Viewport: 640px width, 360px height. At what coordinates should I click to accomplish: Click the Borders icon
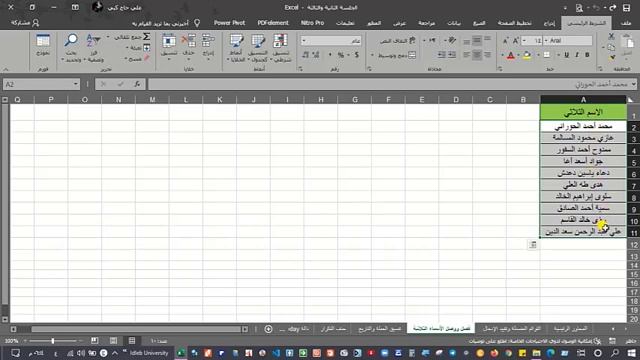click(547, 55)
